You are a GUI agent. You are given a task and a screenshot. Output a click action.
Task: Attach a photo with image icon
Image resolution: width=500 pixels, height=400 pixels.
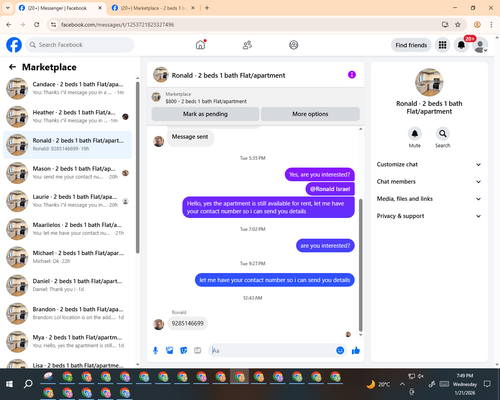tap(170, 350)
